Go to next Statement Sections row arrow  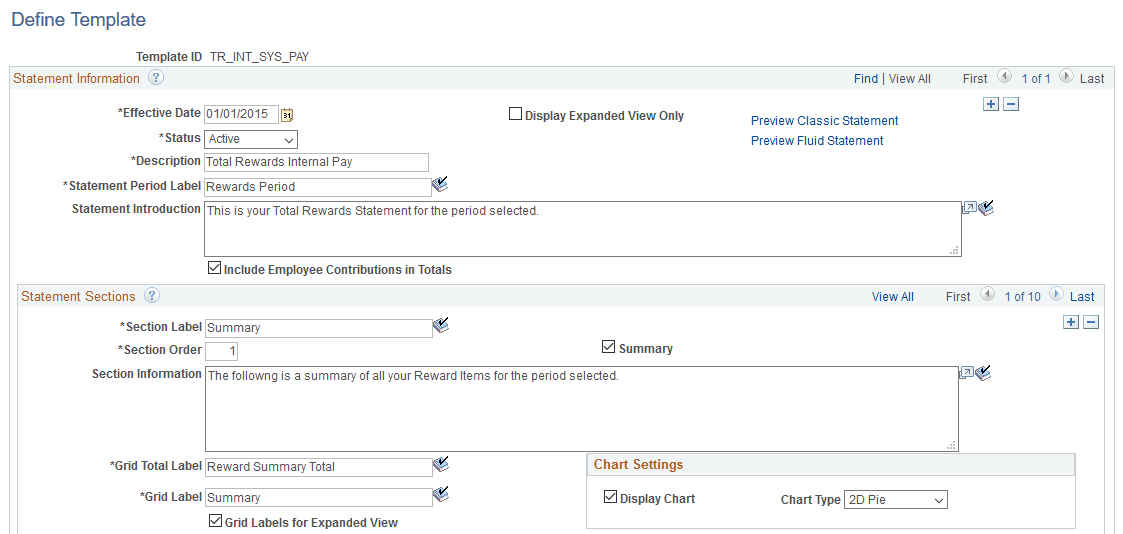click(x=1057, y=295)
